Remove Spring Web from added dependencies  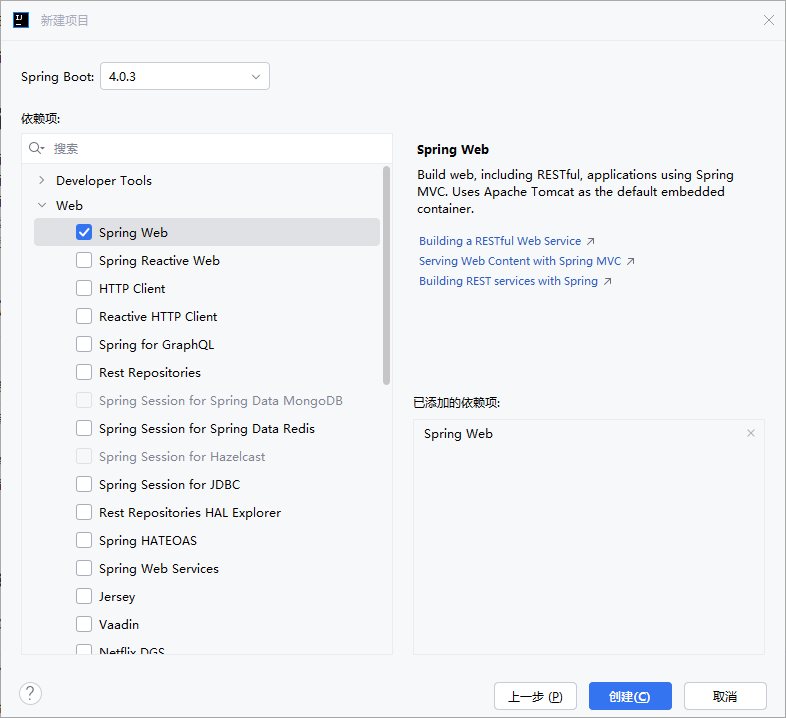[750, 433]
